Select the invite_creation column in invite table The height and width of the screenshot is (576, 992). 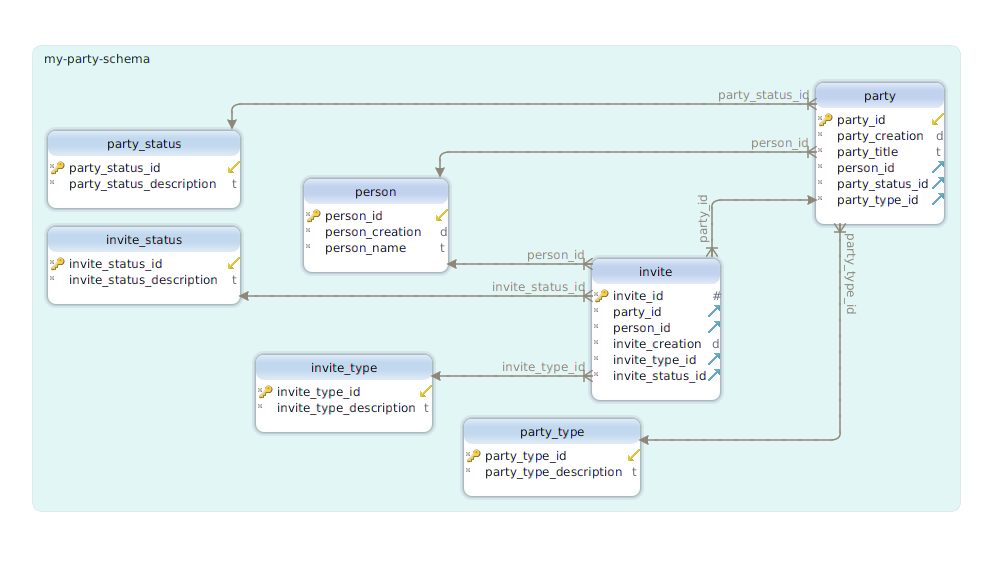pos(655,343)
